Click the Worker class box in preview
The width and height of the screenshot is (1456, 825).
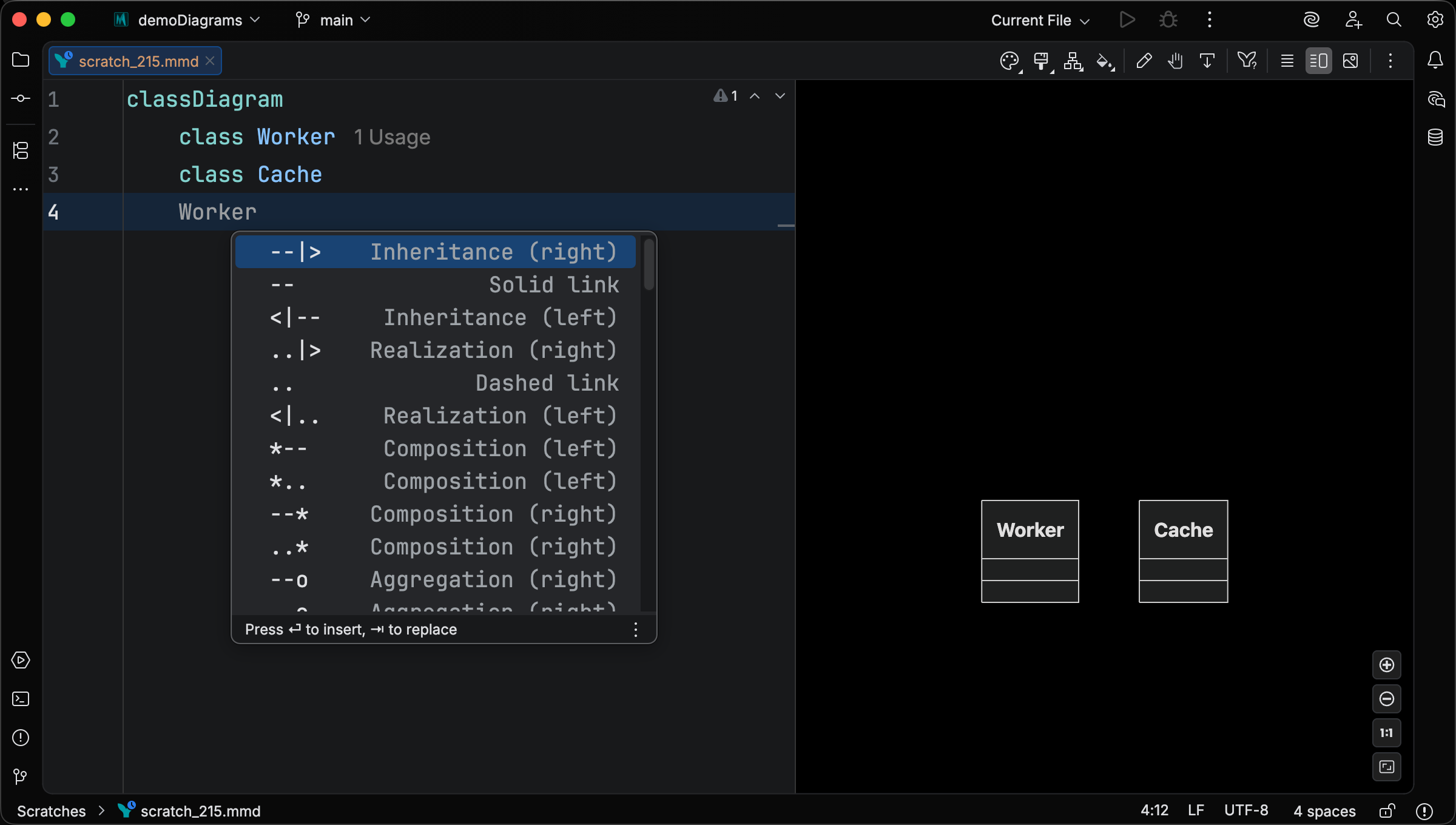point(1030,551)
